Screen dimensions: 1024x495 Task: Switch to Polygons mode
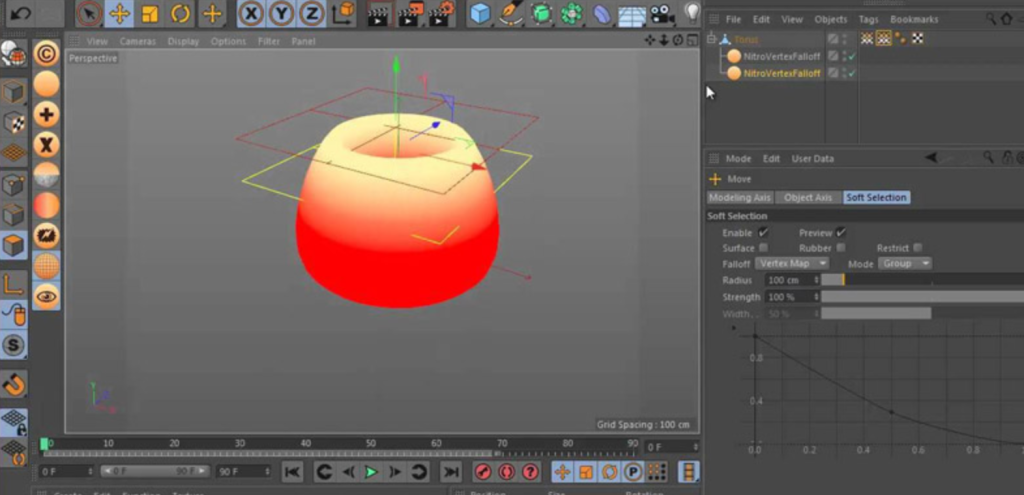[x=13, y=246]
